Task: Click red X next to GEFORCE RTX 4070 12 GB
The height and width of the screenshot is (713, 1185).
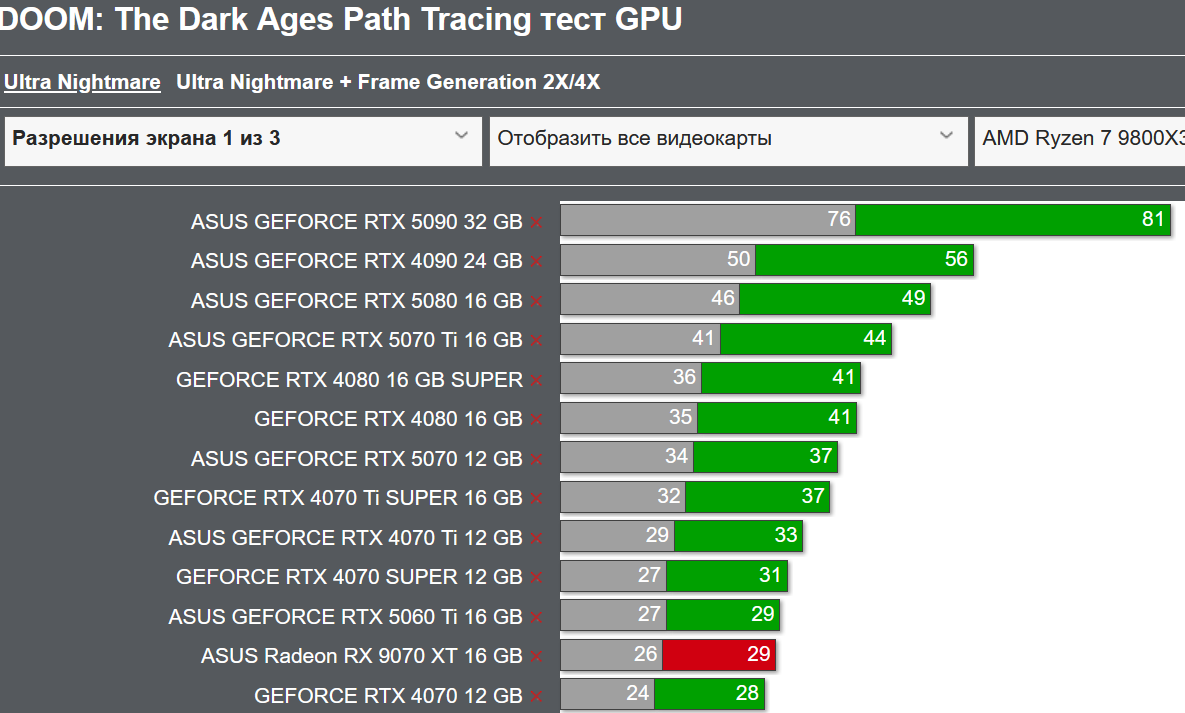Action: (x=537, y=696)
